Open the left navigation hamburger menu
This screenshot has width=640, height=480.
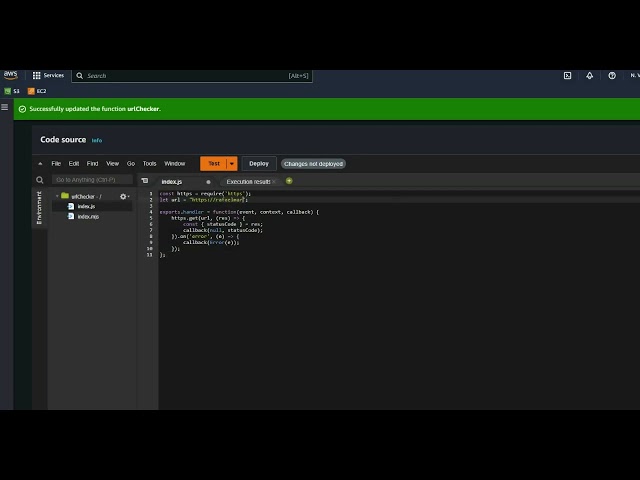point(5,107)
